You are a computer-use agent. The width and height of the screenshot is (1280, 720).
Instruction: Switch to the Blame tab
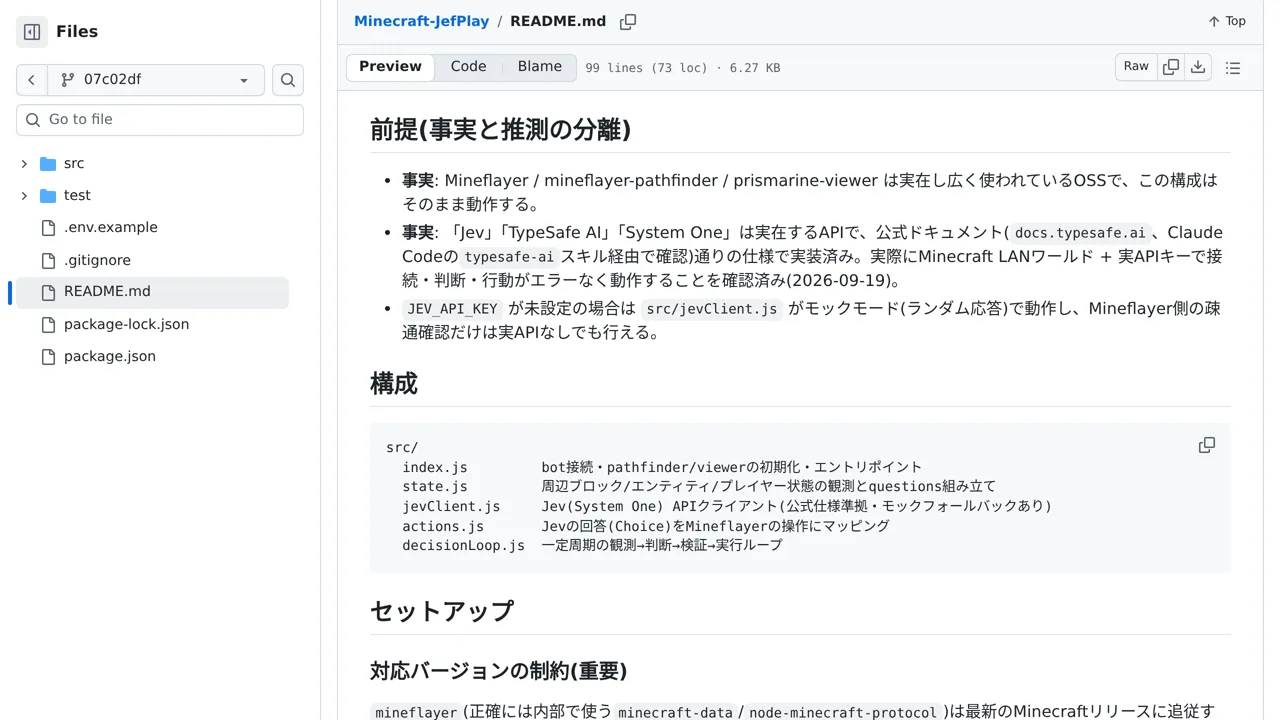[x=540, y=67]
